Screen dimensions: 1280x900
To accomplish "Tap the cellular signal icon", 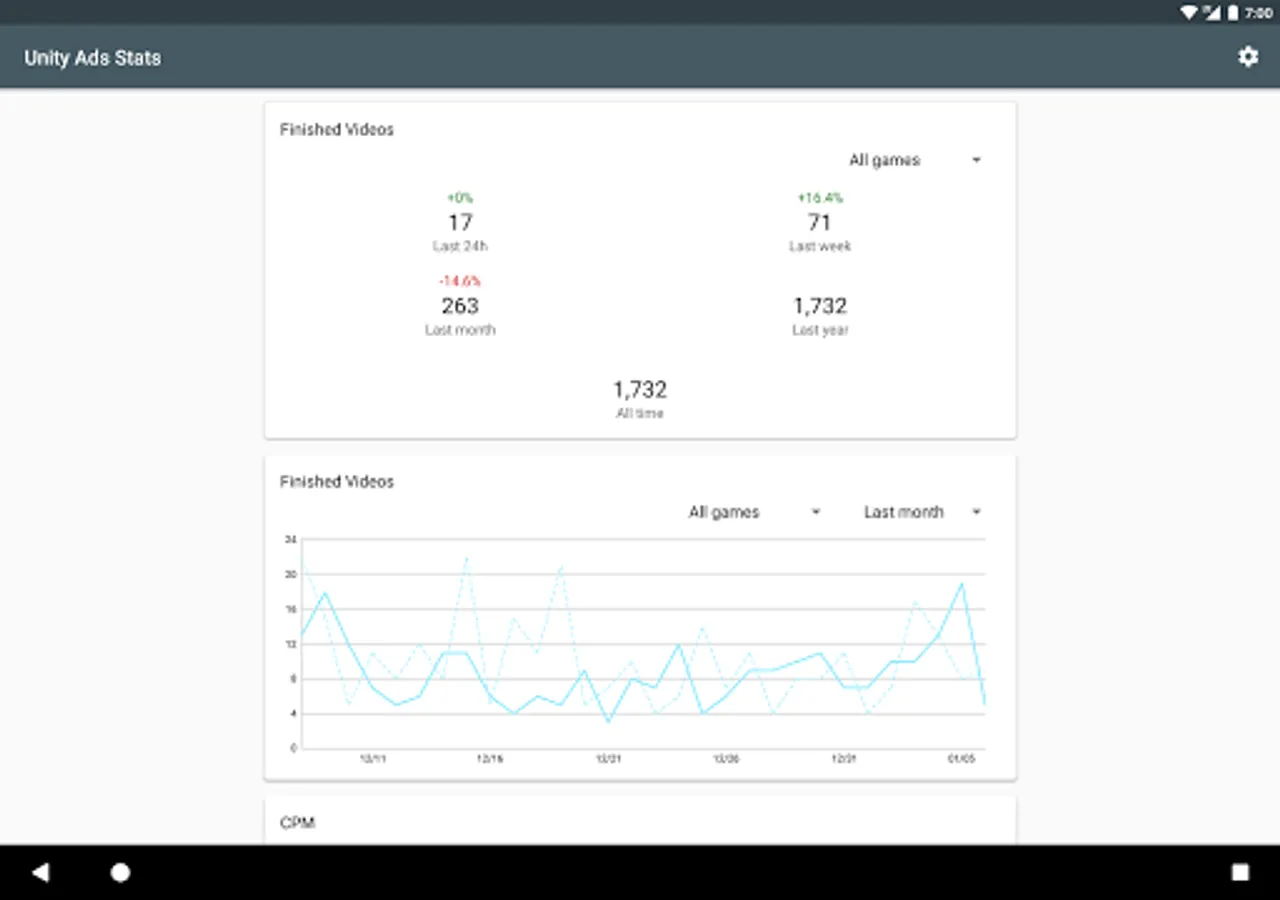I will pyautogui.click(x=1211, y=12).
